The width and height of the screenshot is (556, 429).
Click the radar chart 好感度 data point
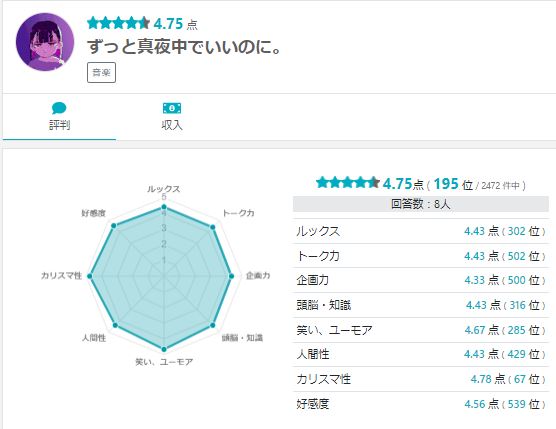click(114, 226)
